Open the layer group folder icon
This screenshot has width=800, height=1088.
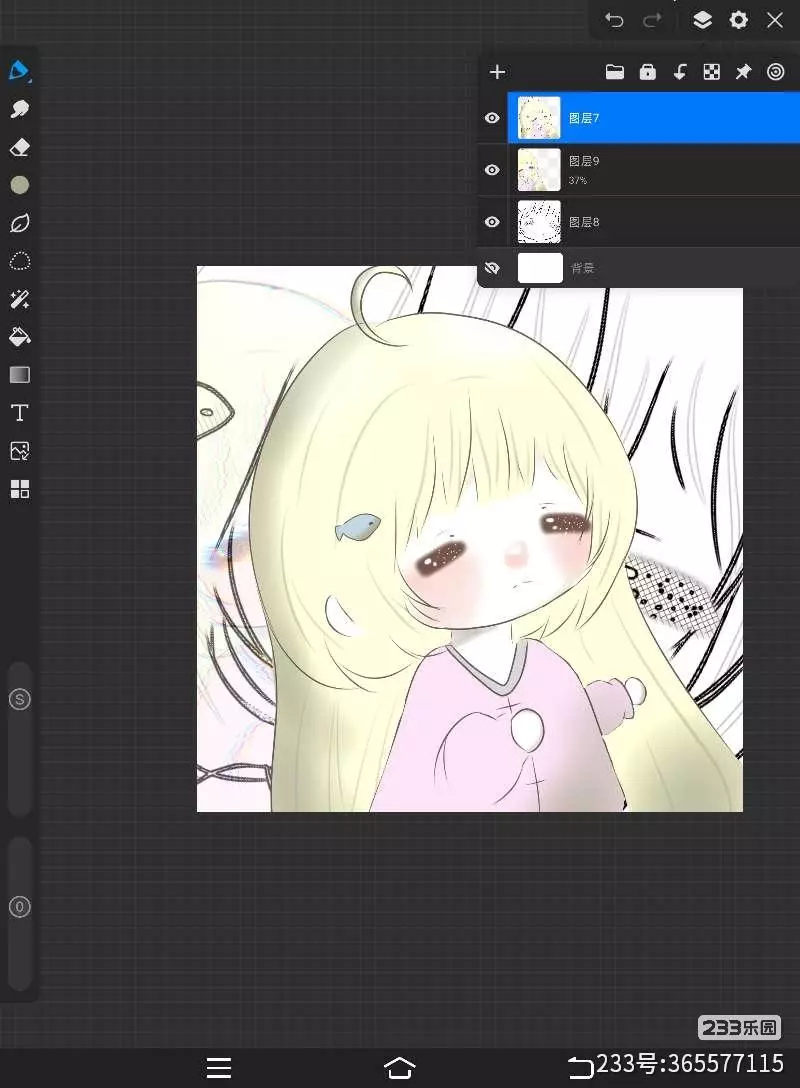coord(615,72)
